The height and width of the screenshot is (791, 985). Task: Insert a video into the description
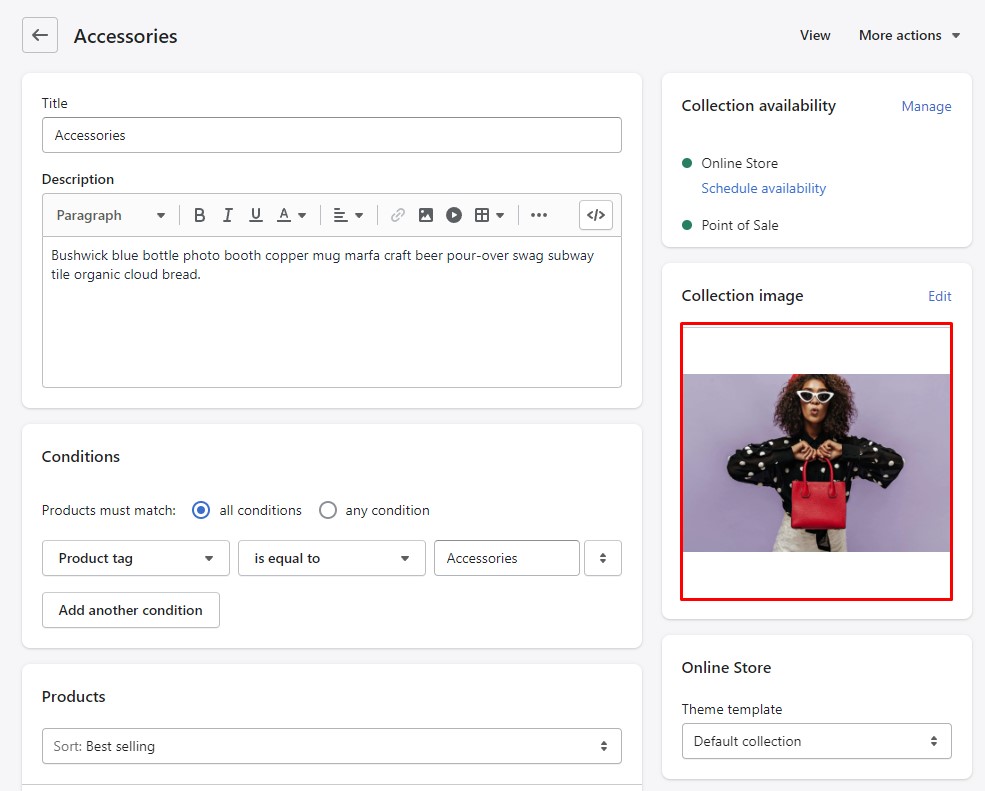454,215
